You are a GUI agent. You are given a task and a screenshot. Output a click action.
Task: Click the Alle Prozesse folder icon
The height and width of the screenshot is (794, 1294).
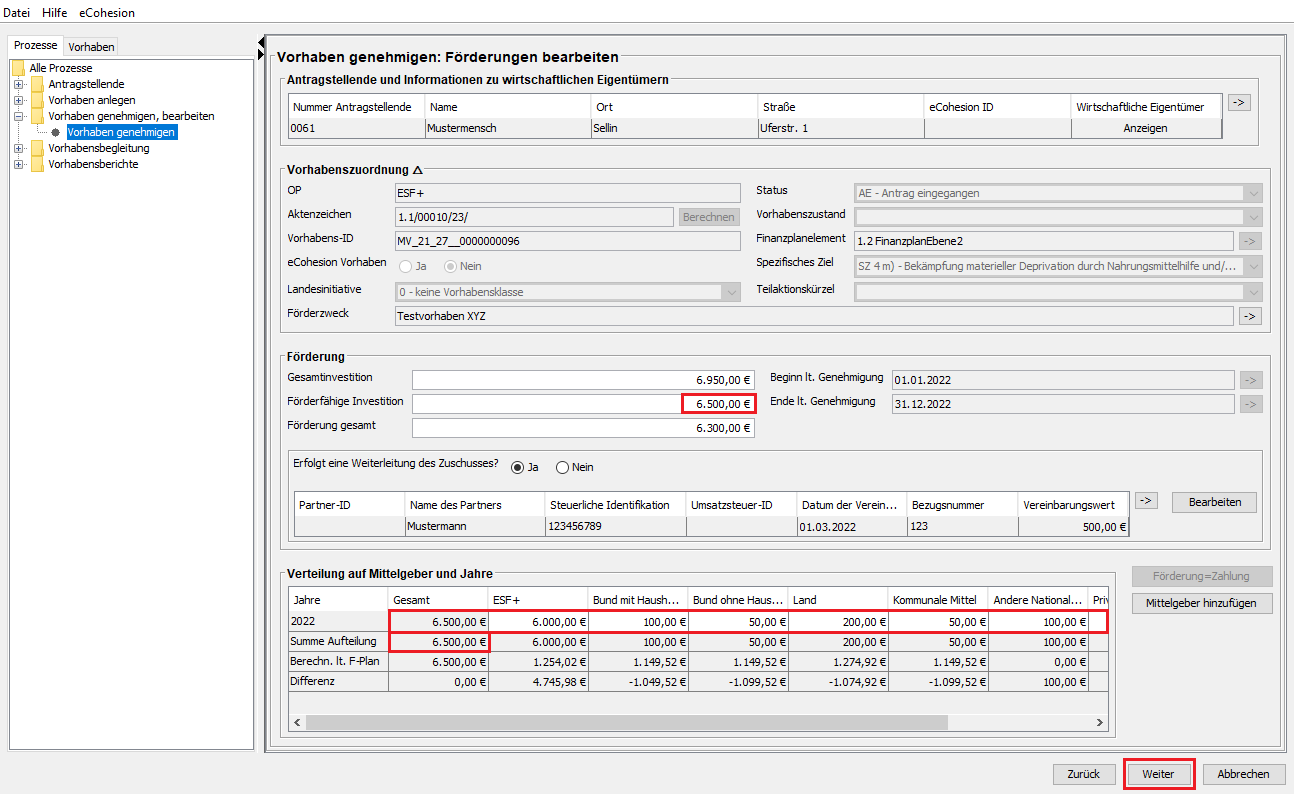point(18,68)
